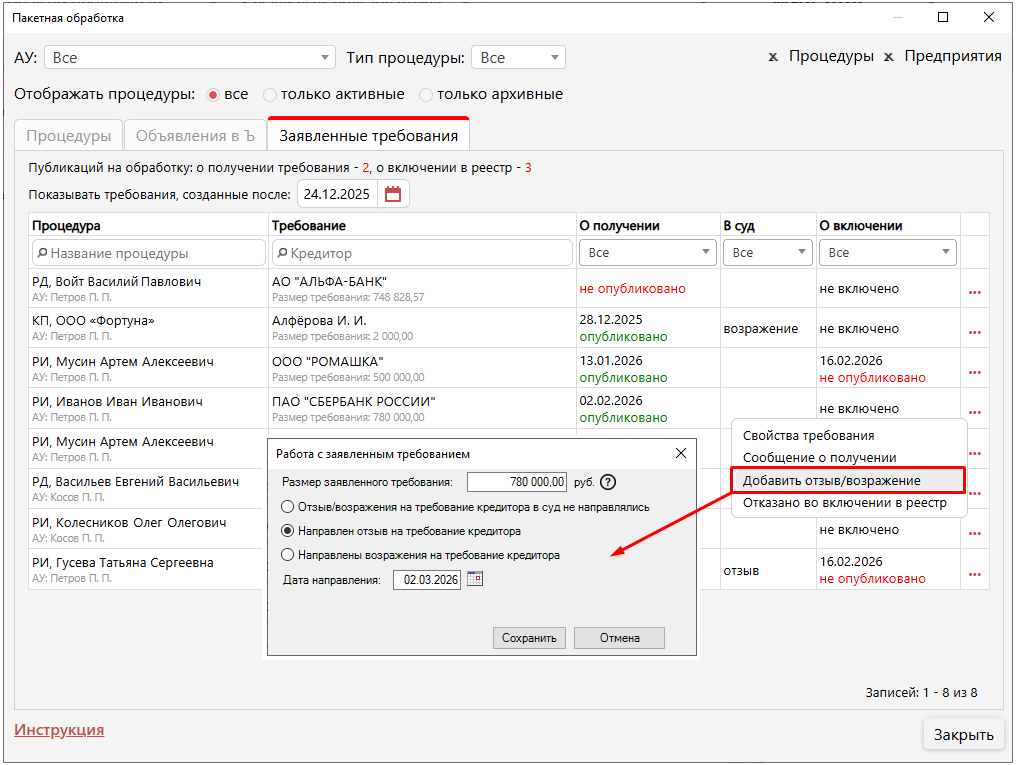Open the calendar for the requirements date filter

[393, 195]
